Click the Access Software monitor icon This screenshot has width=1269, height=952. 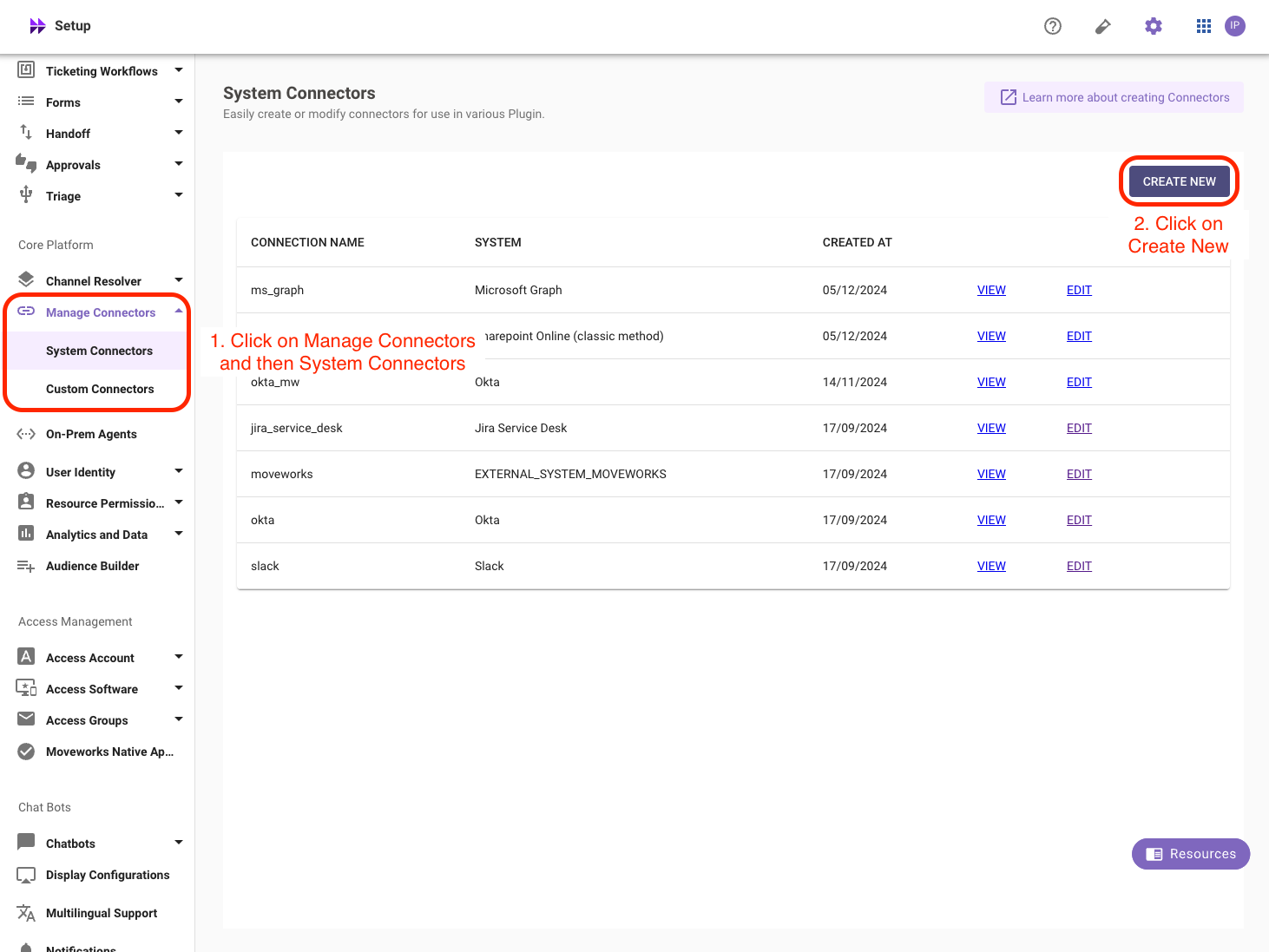click(26, 688)
